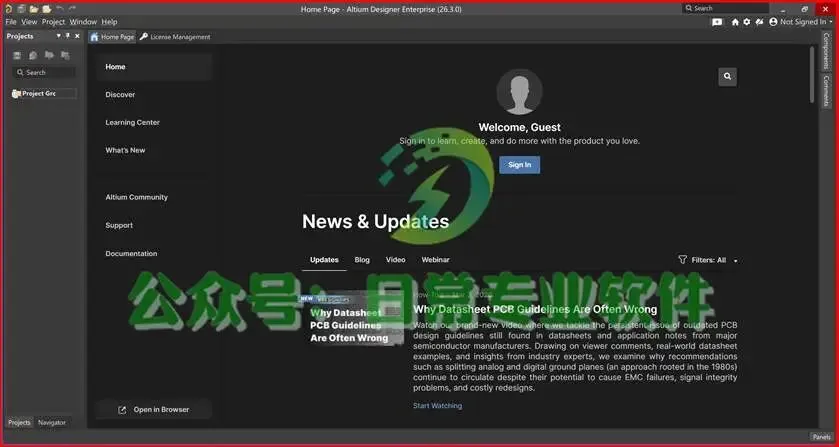Click the Start Watching link
Viewport: 839px width, 447px height.
point(437,406)
